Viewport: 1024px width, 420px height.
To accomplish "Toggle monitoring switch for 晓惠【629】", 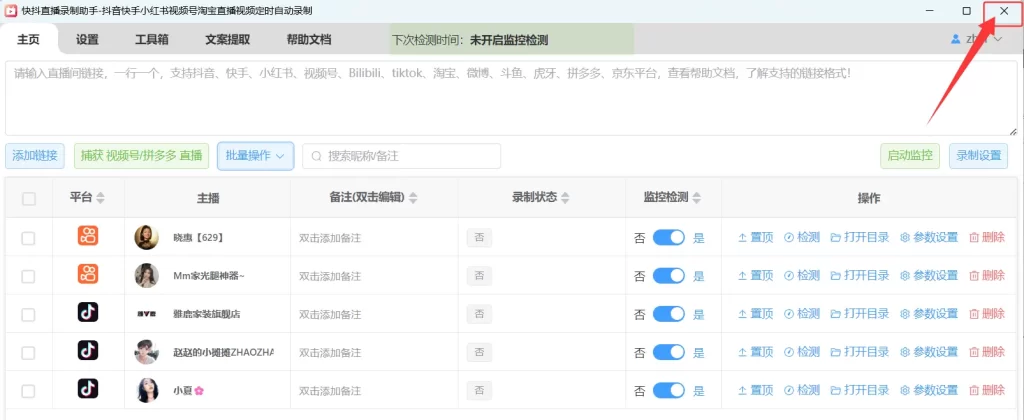I will coord(669,238).
